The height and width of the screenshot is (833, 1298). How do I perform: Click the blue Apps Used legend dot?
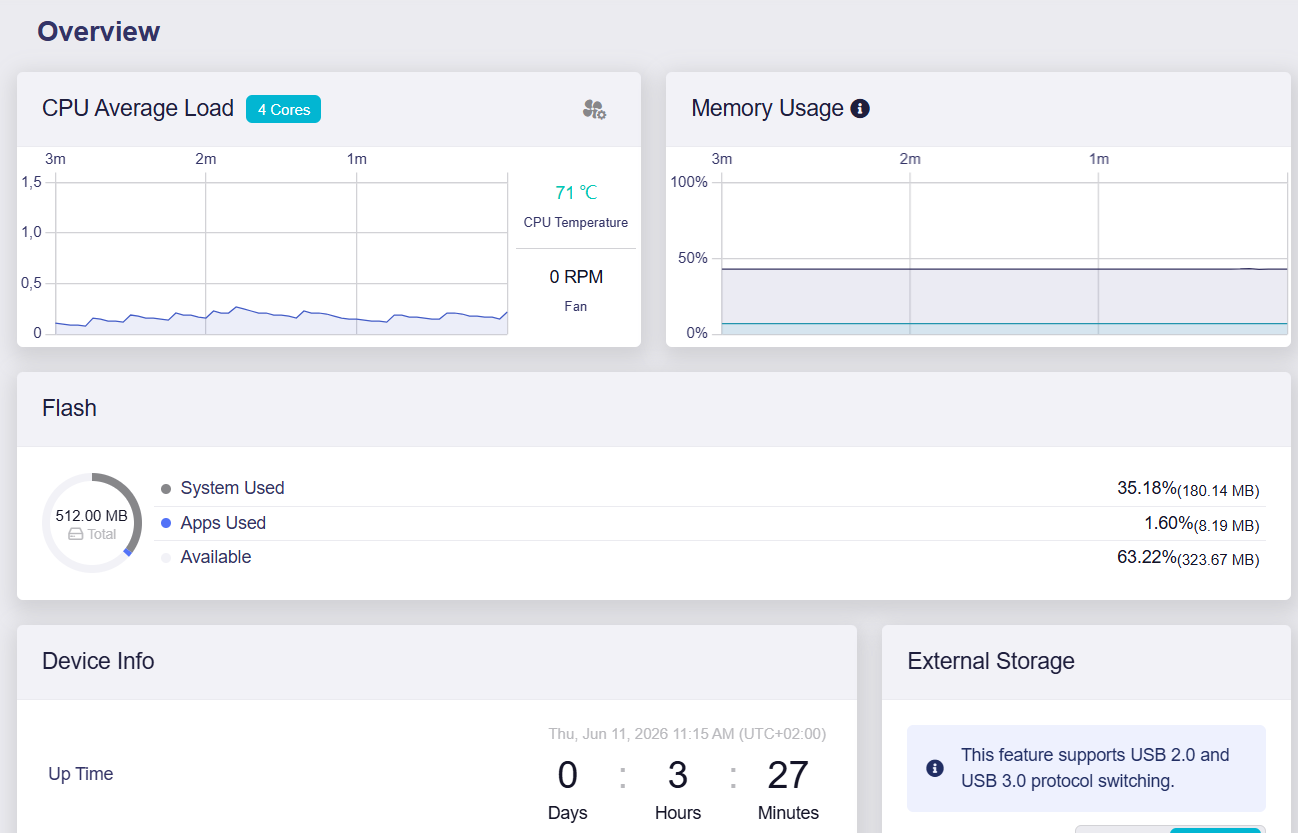166,523
